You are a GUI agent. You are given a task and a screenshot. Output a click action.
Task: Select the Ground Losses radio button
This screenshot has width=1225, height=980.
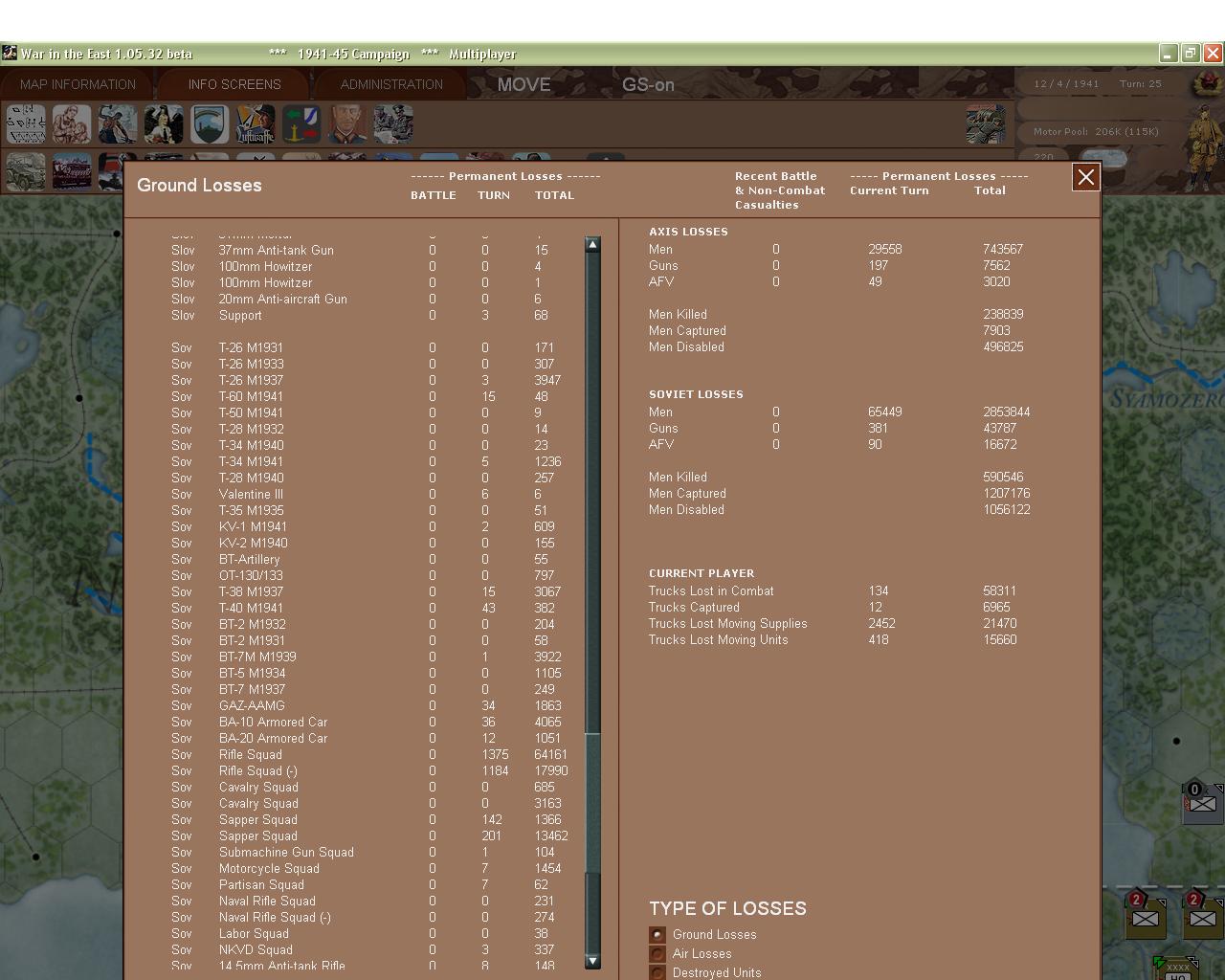[657, 935]
